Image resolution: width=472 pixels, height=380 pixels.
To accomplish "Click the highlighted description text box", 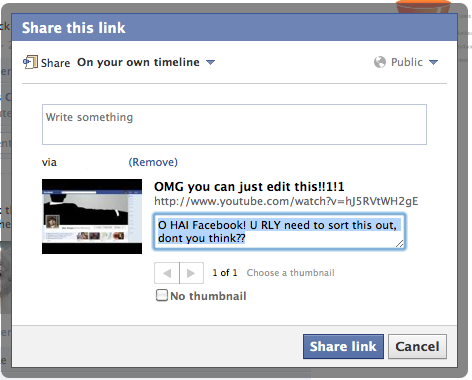I will point(279,232).
